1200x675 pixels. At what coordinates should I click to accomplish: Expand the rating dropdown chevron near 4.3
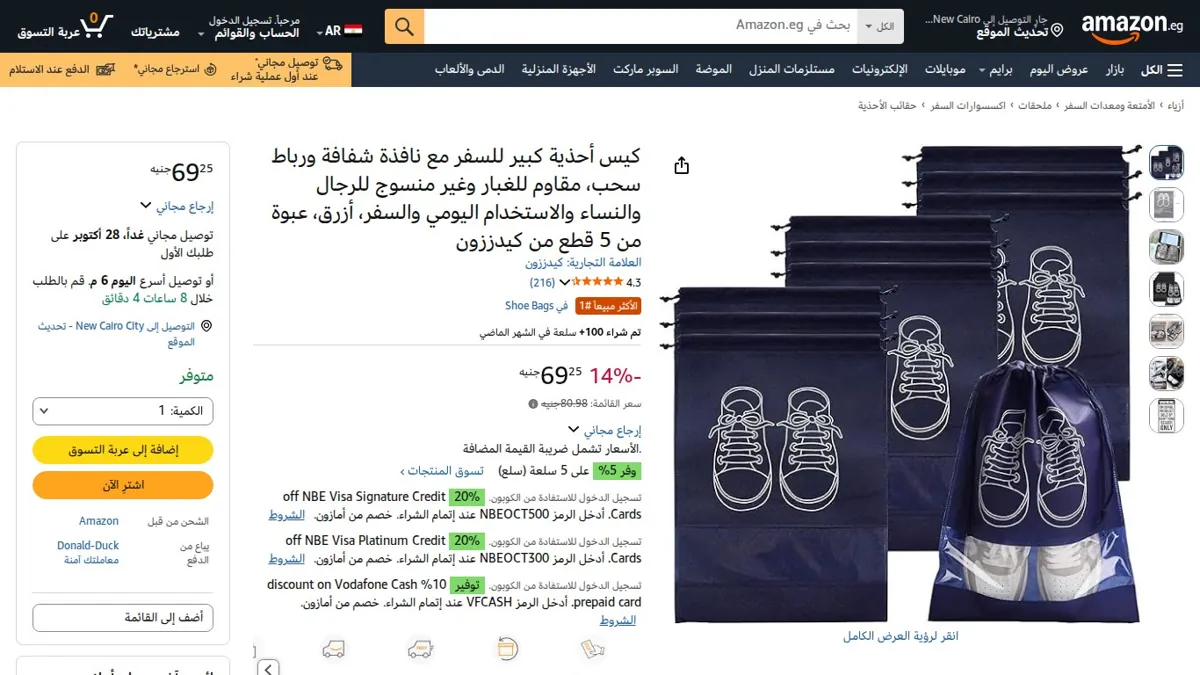tap(565, 283)
